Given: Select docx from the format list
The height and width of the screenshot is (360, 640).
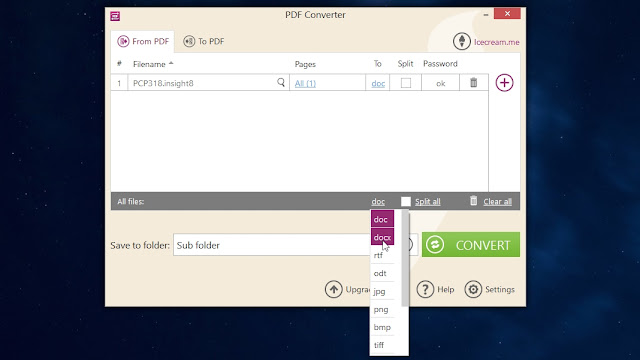Looking at the screenshot, I should [x=382, y=237].
